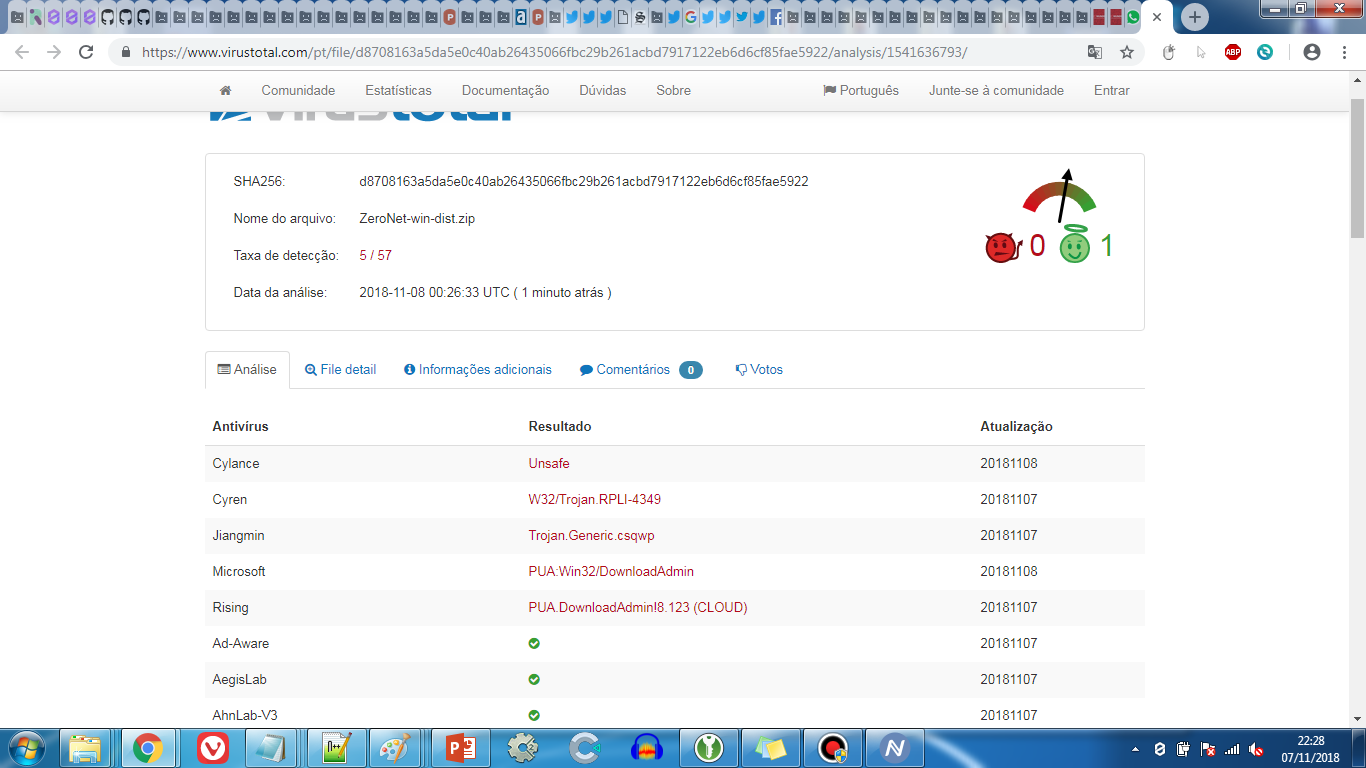The image size is (1366, 768).
Task: Select the file name ZeroNet-win-dist.zip
Action: [417, 218]
